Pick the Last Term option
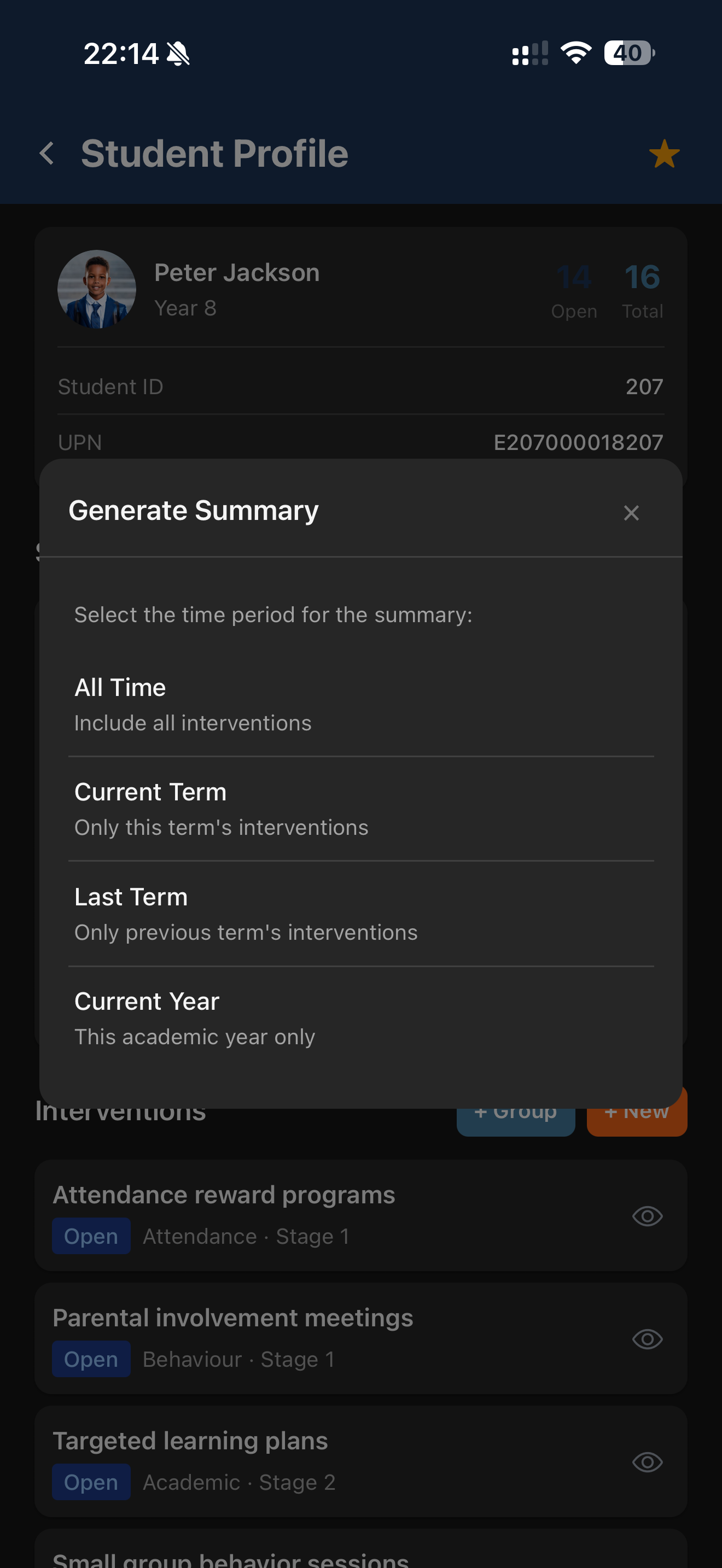The width and height of the screenshot is (722, 1568). point(360,914)
